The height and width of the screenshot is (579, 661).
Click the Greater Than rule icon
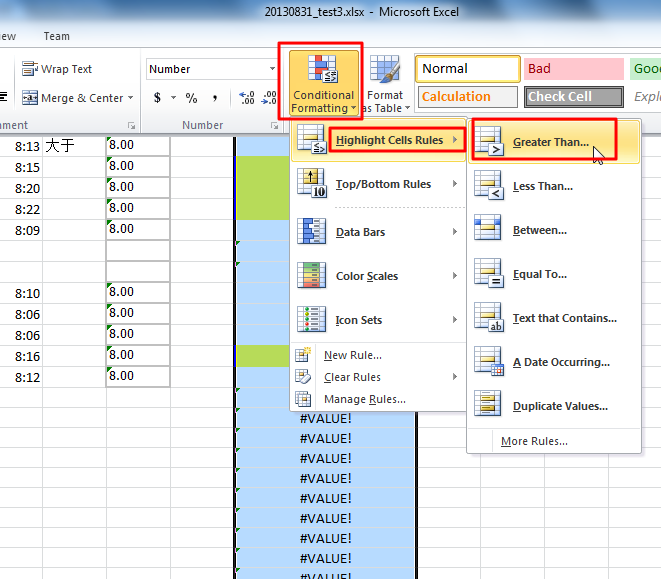point(489,141)
